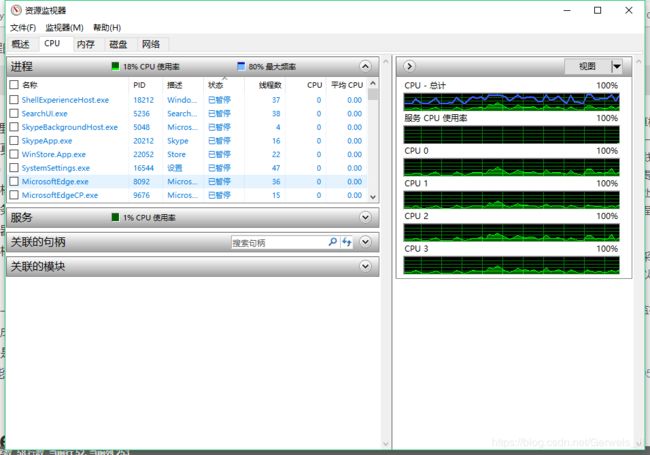
Task: Collapse the graph pane with the round arrow button
Action: [x=409, y=66]
